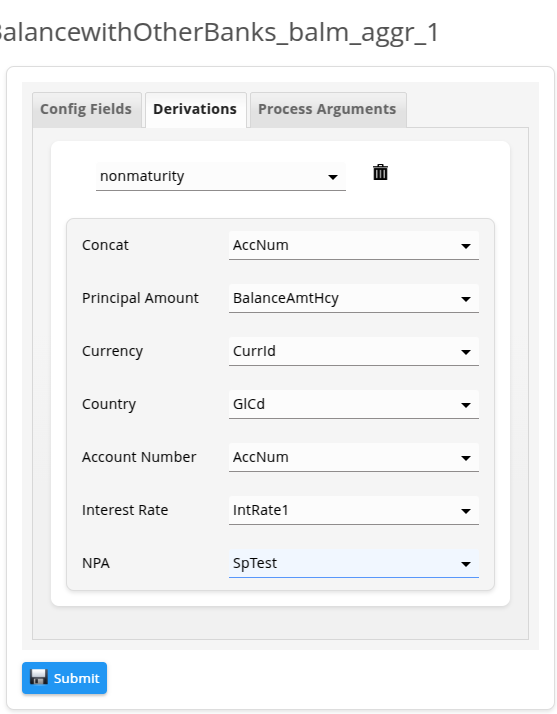557x714 pixels.
Task: Click the Interest Rate field label
Action: point(125,510)
